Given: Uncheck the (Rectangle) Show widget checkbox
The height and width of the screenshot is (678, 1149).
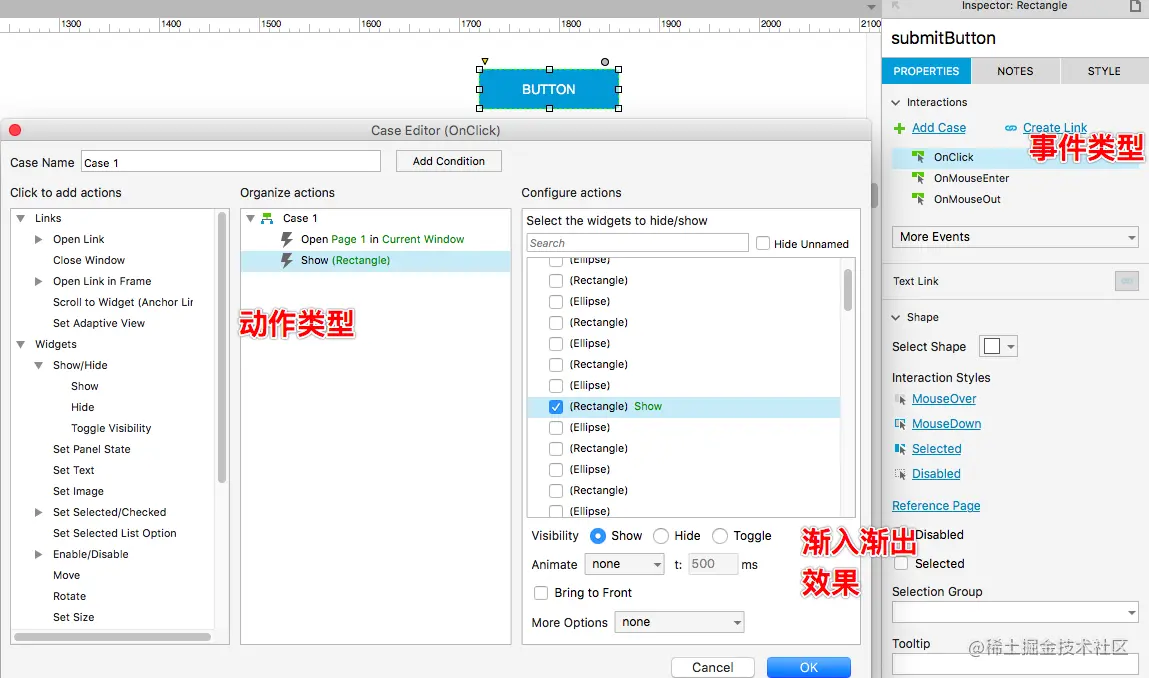Looking at the screenshot, I should tap(556, 407).
